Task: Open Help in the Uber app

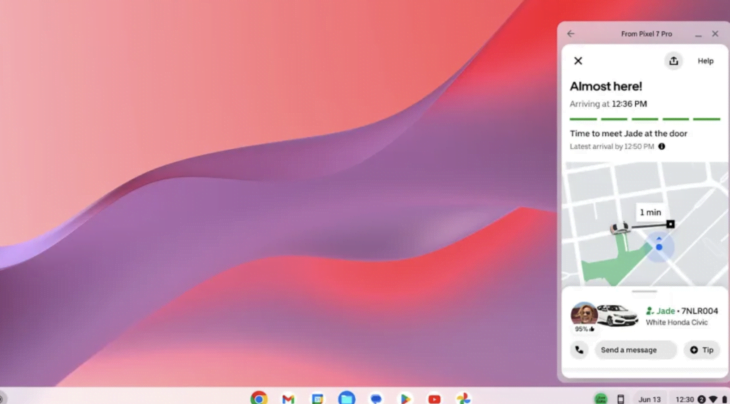Action: pos(705,61)
